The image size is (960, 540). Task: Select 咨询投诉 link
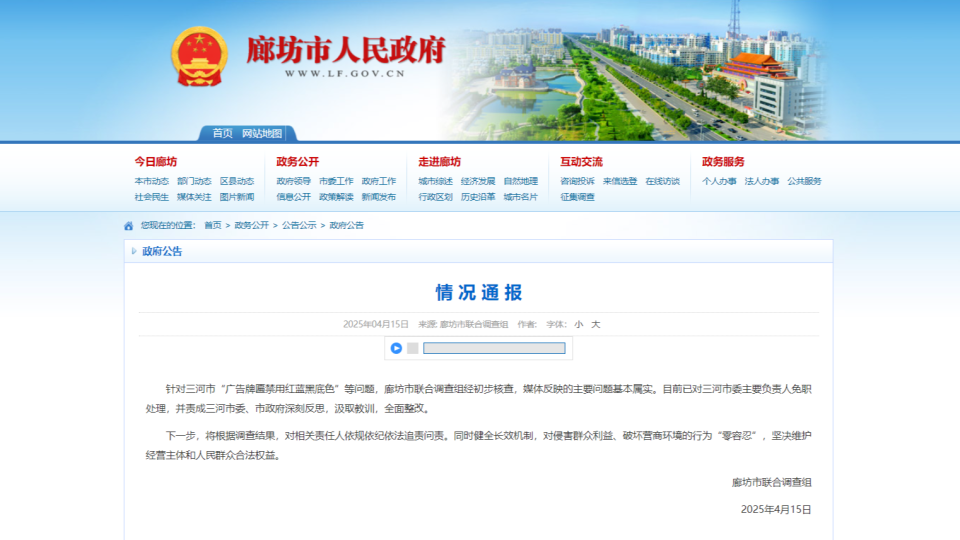click(x=577, y=181)
